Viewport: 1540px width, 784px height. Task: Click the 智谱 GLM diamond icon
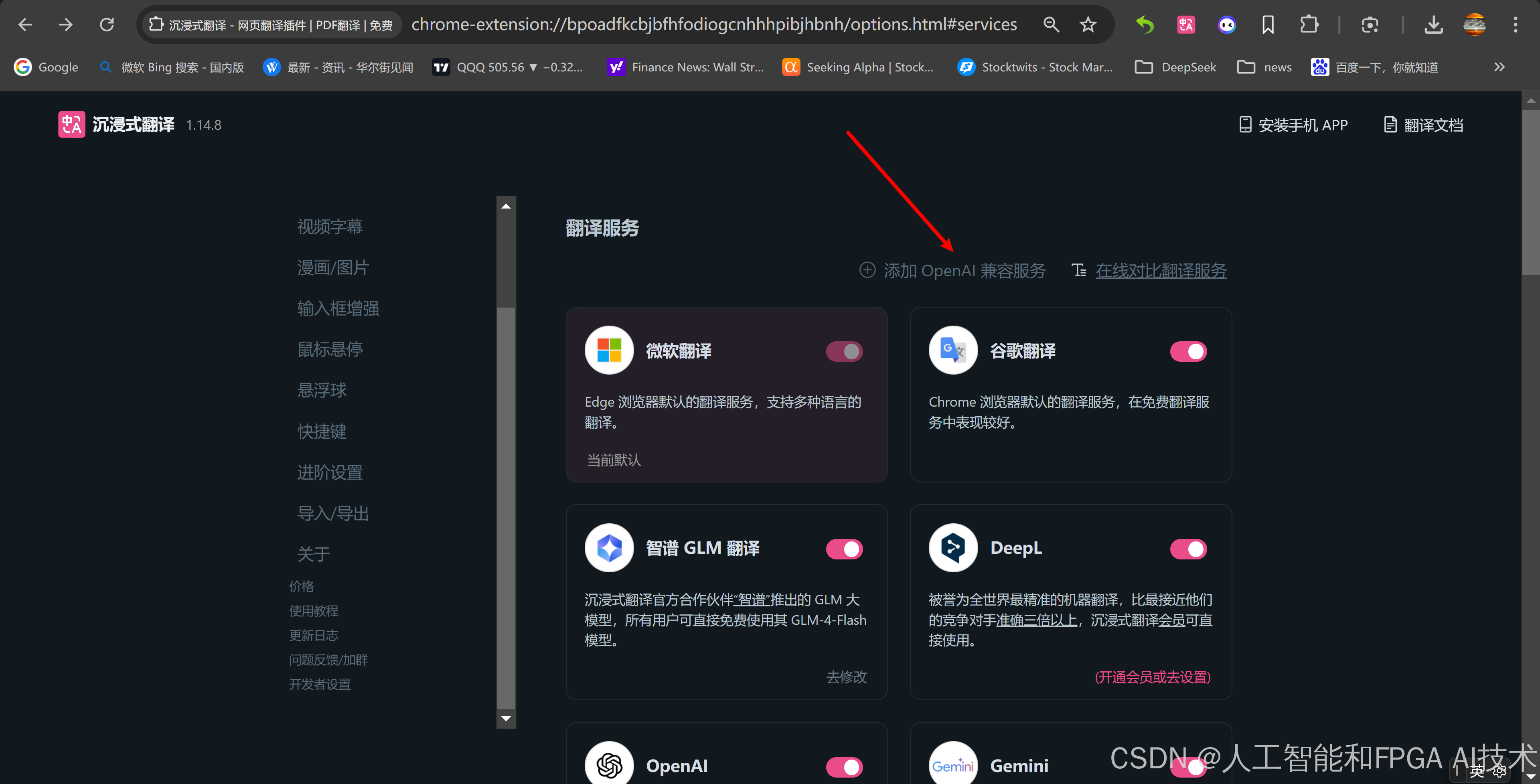(609, 547)
